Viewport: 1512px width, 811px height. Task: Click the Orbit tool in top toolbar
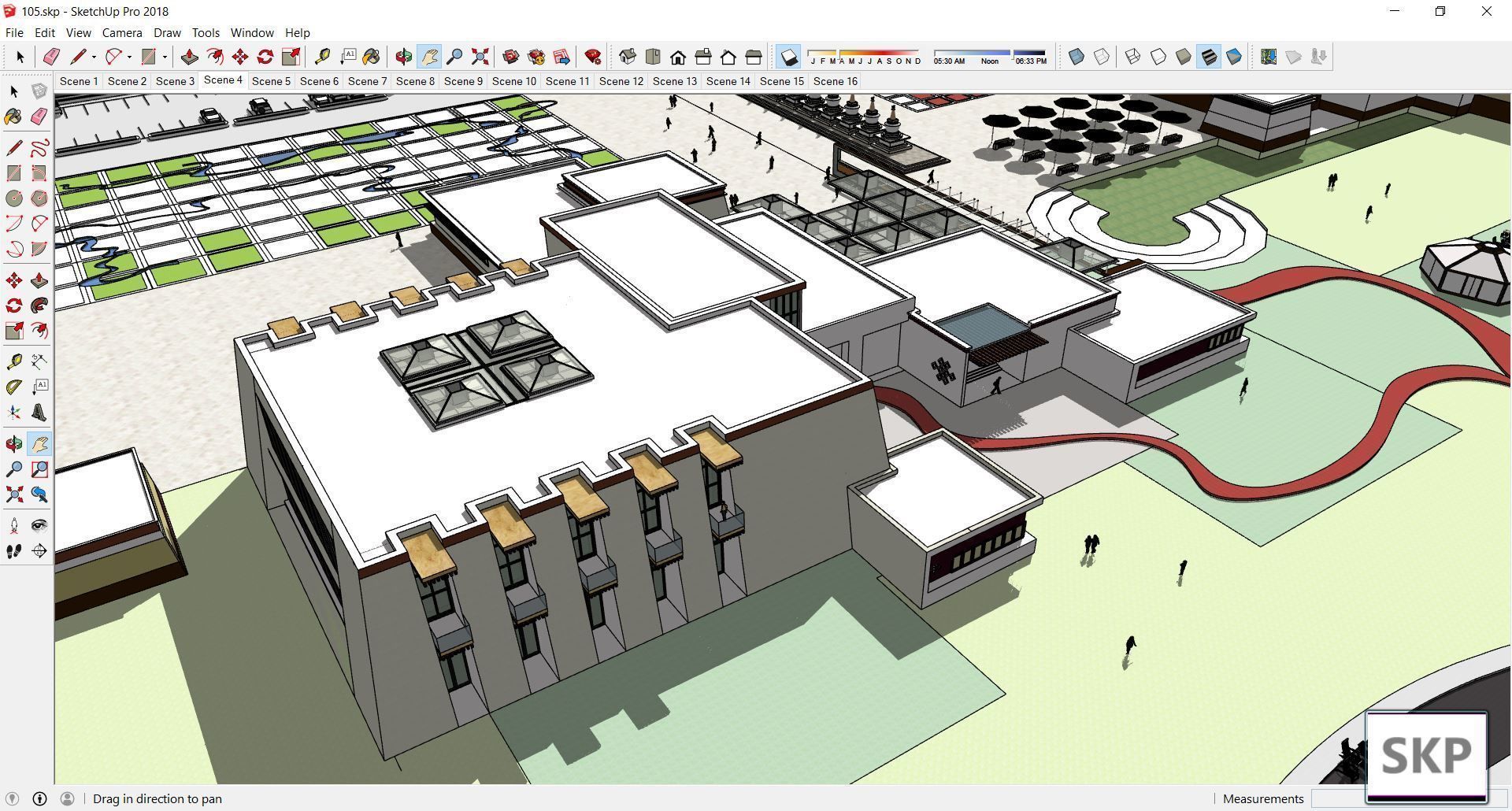click(x=403, y=57)
